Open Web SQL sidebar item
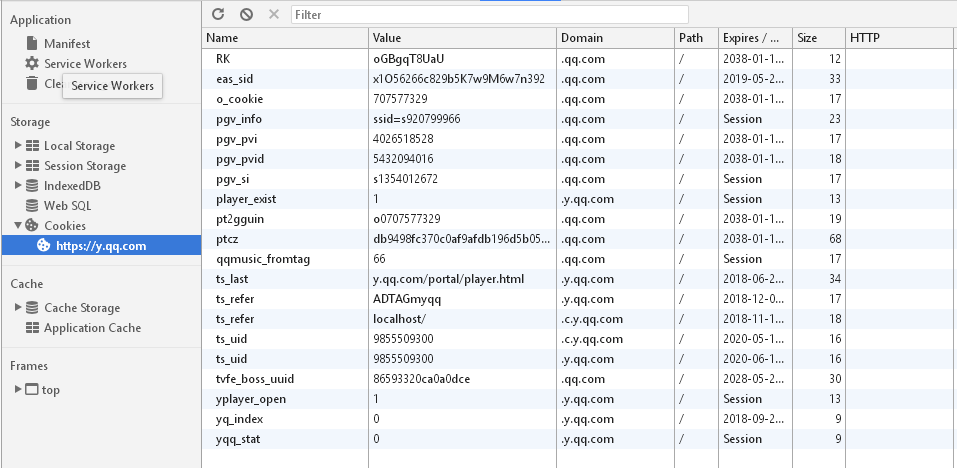 (67, 206)
